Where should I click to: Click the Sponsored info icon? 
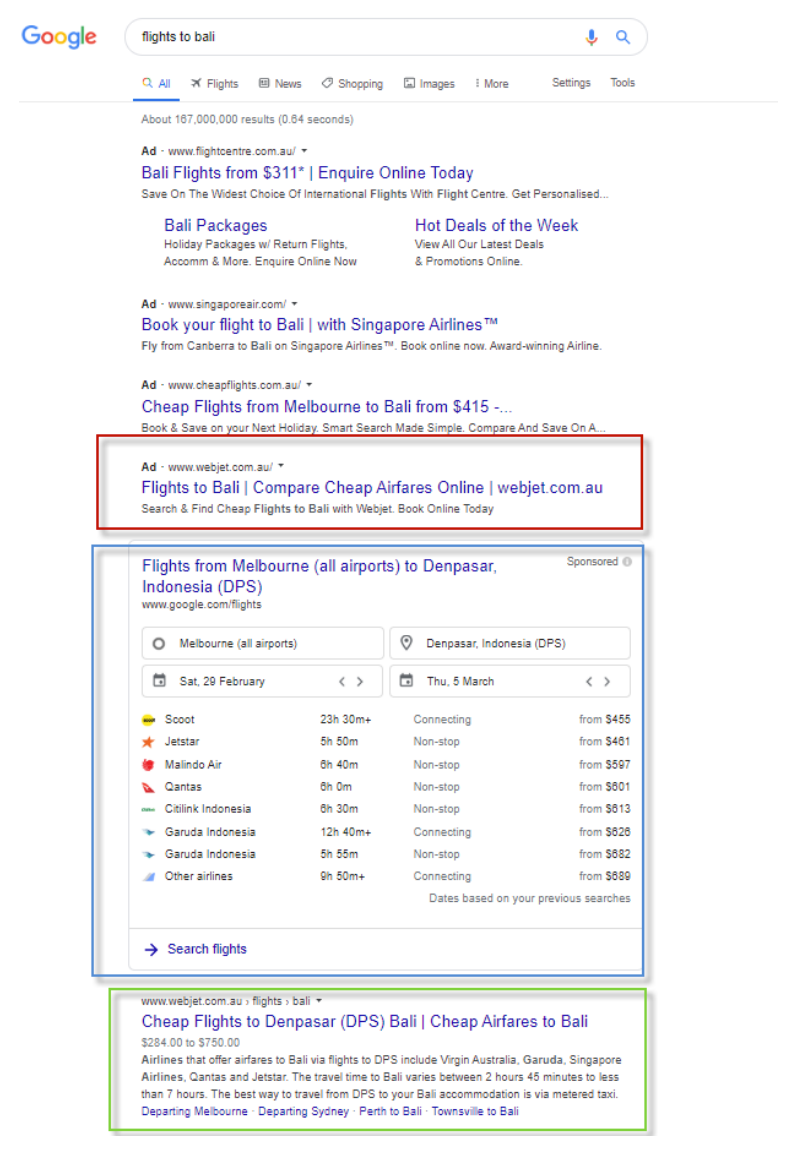pos(627,562)
